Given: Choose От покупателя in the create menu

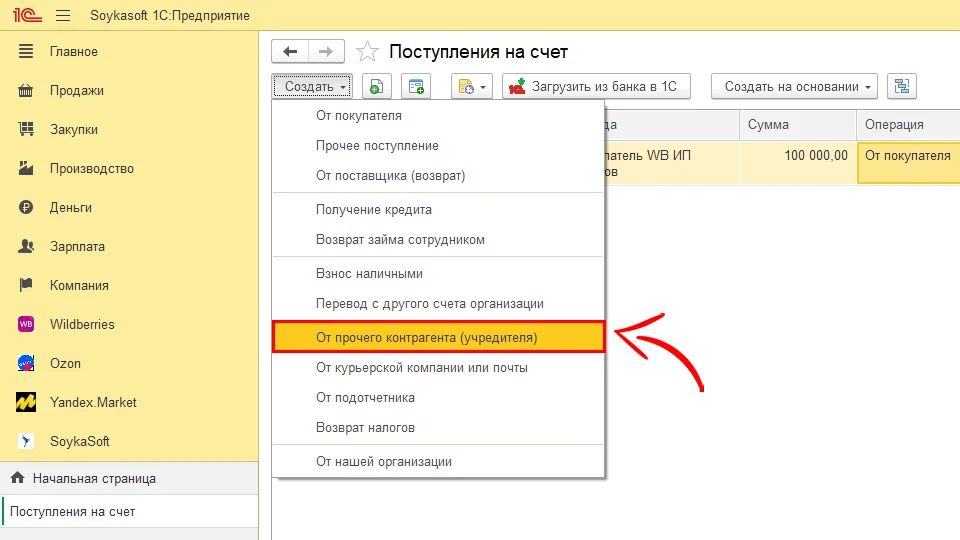Looking at the screenshot, I should (359, 116).
